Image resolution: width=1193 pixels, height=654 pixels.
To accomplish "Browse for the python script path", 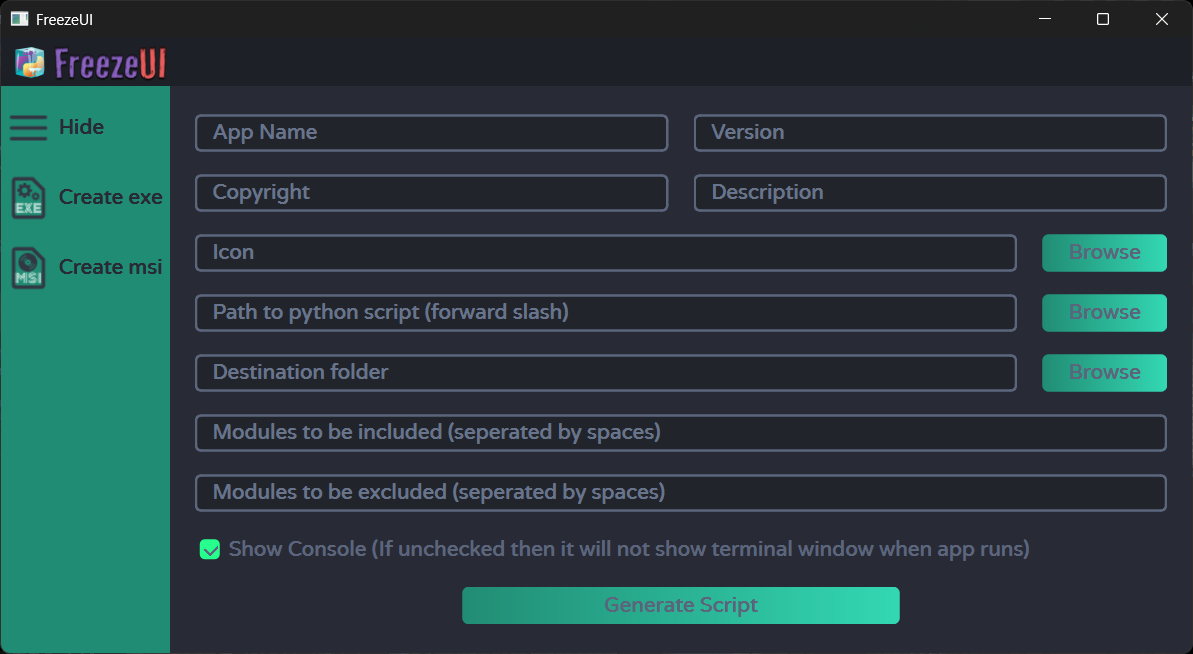I will pyautogui.click(x=1104, y=313).
